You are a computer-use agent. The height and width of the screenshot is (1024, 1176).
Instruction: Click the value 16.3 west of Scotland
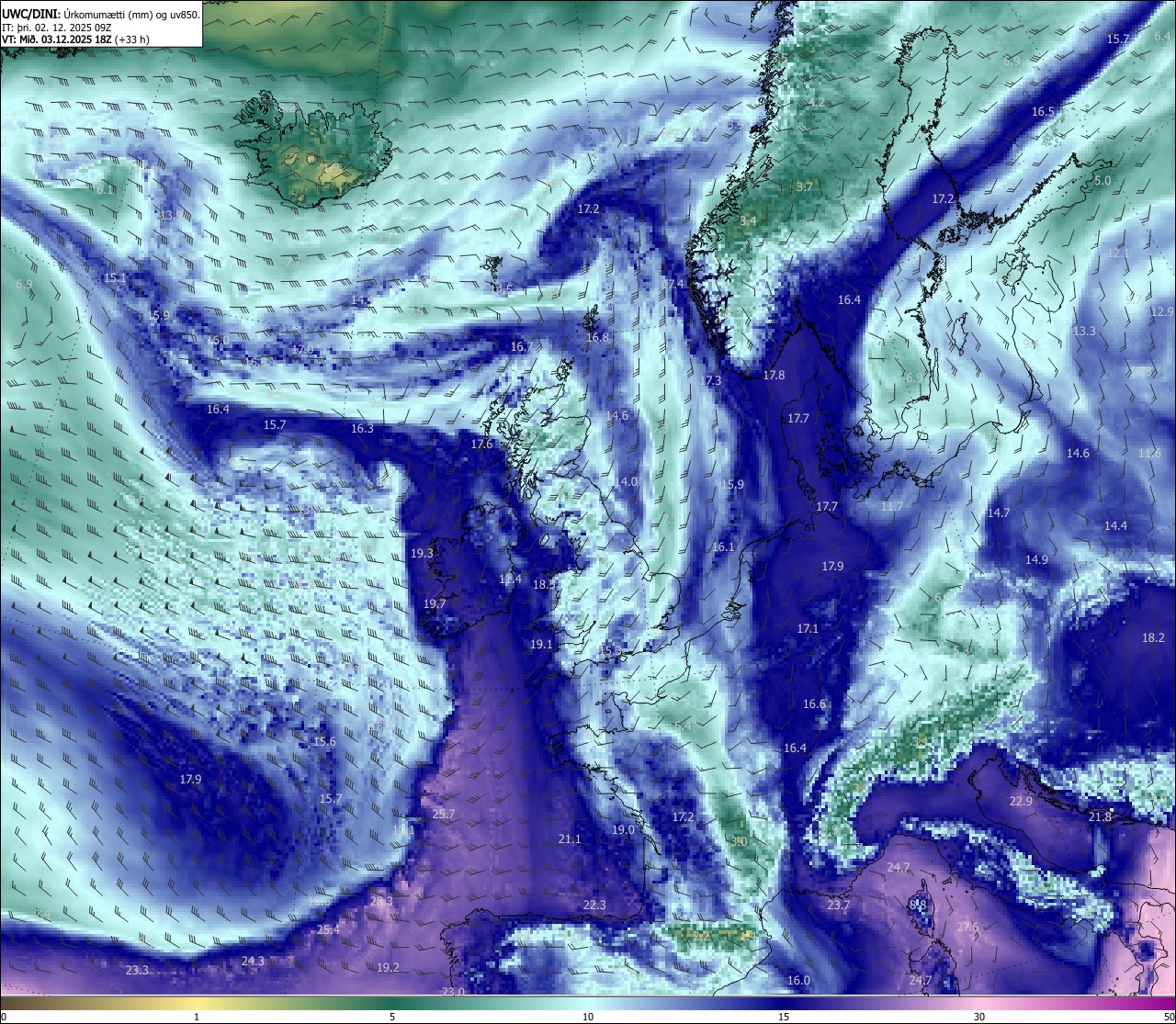click(362, 428)
